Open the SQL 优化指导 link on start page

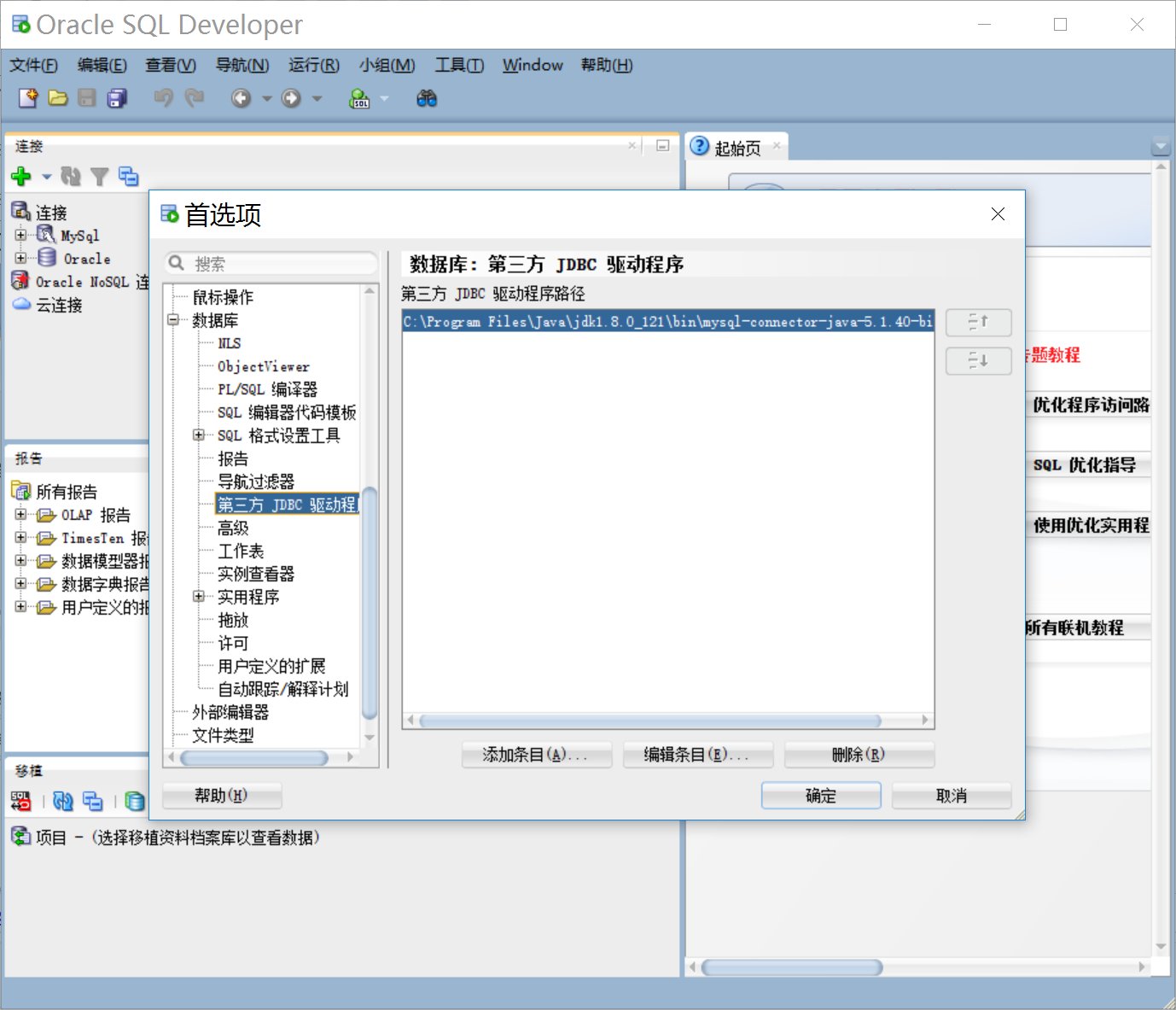1084,465
